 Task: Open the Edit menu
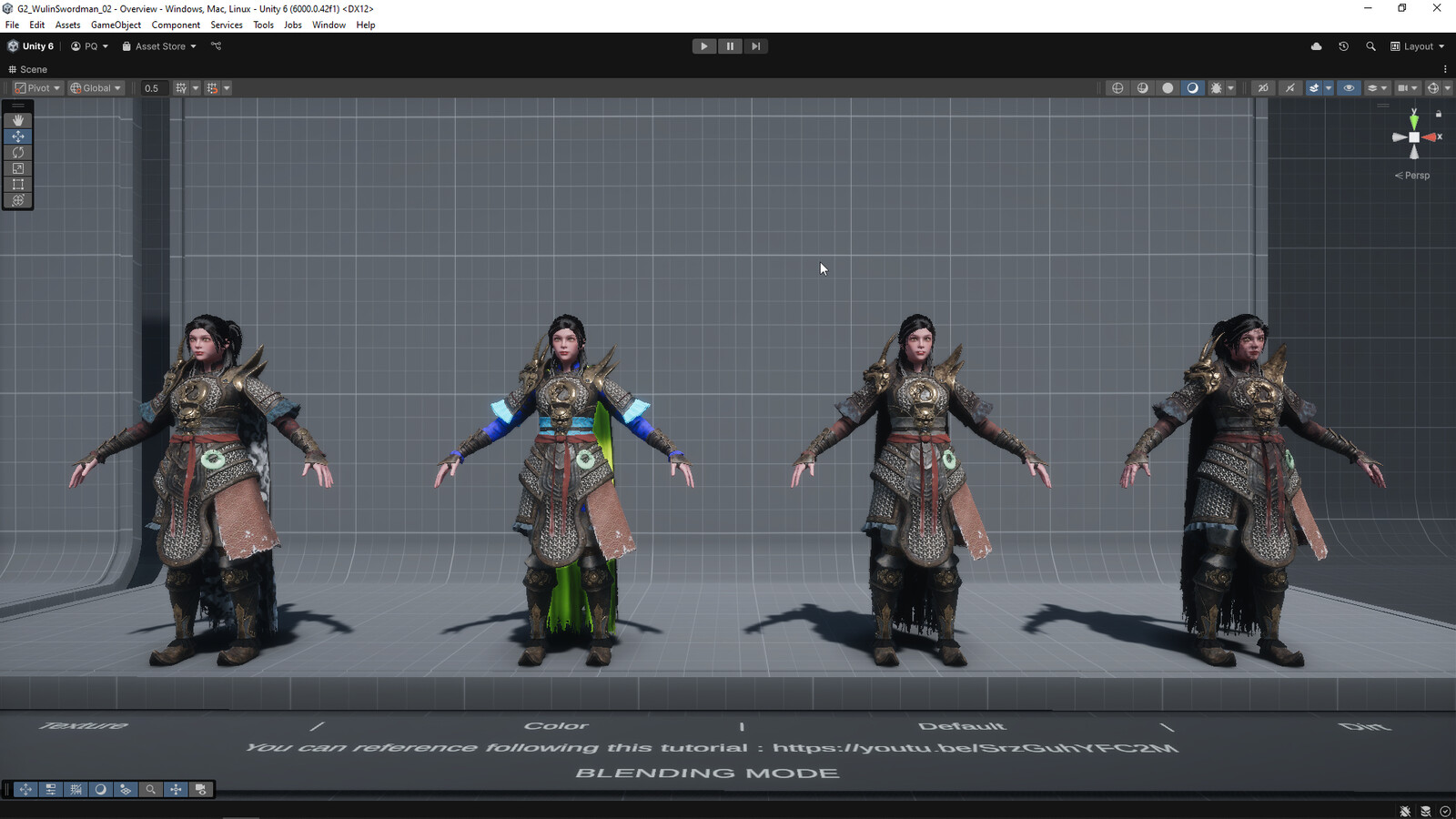pyautogui.click(x=36, y=25)
